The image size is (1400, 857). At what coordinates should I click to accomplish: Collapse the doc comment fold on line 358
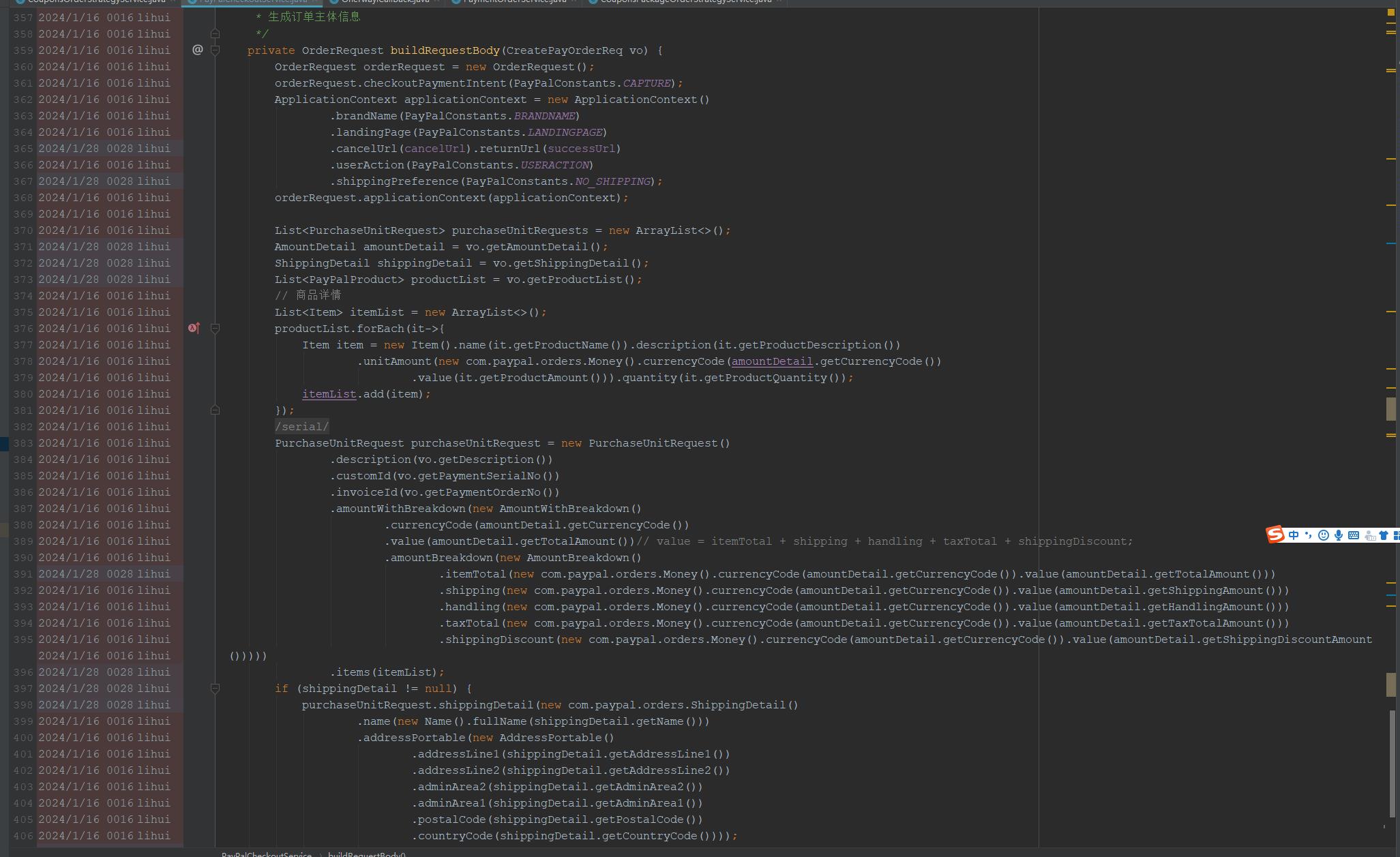(x=215, y=33)
